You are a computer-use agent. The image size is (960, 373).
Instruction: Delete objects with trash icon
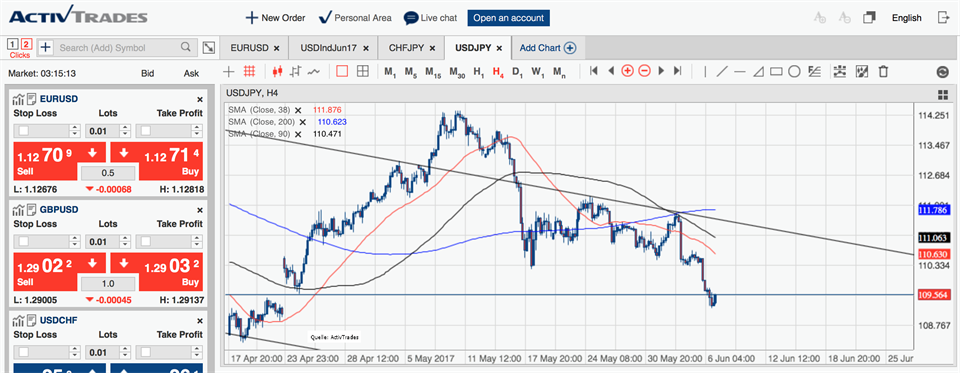(x=883, y=72)
